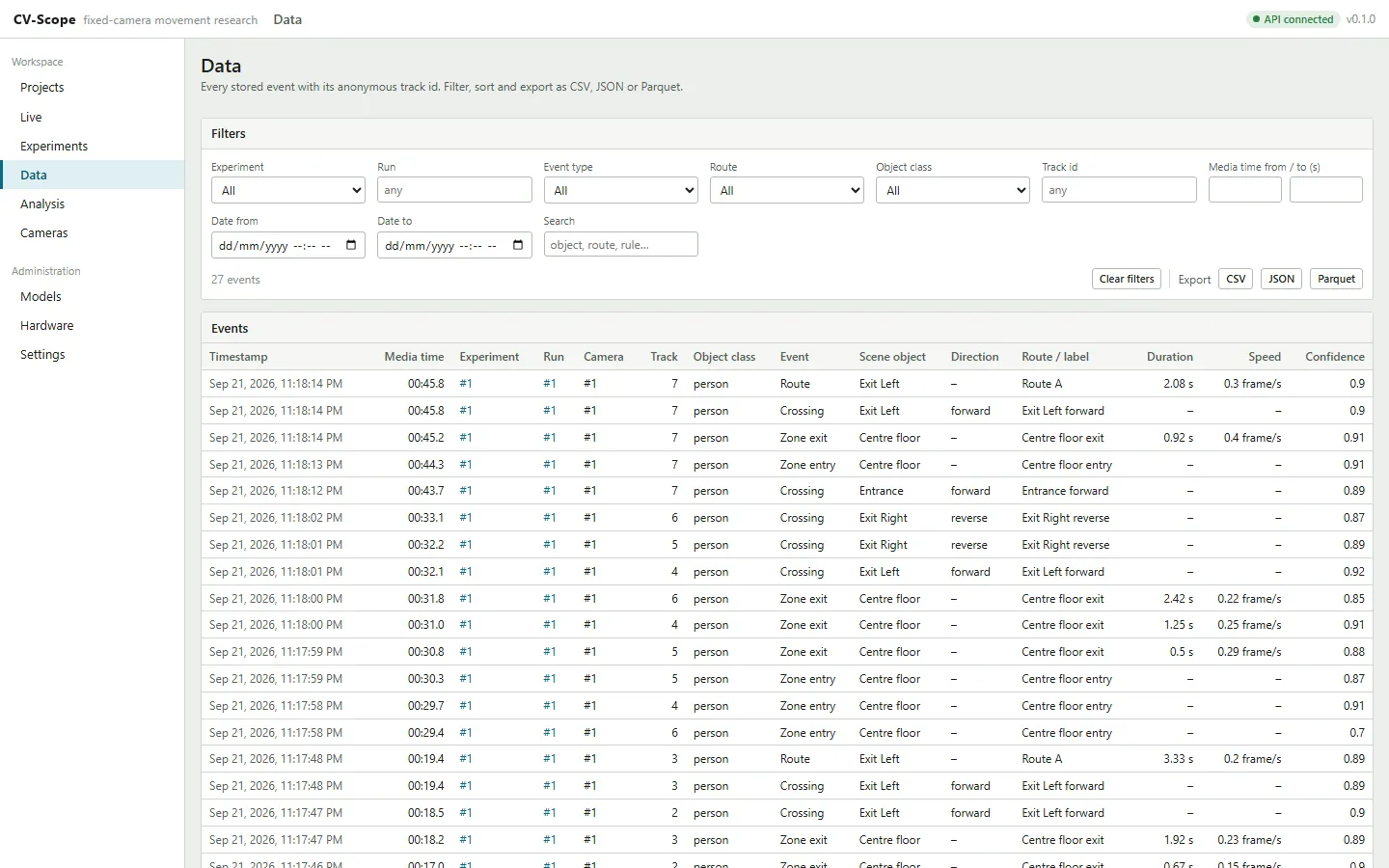This screenshot has height=868, width=1389.
Task: Click the CV-Scope app title
Action: pos(44,19)
